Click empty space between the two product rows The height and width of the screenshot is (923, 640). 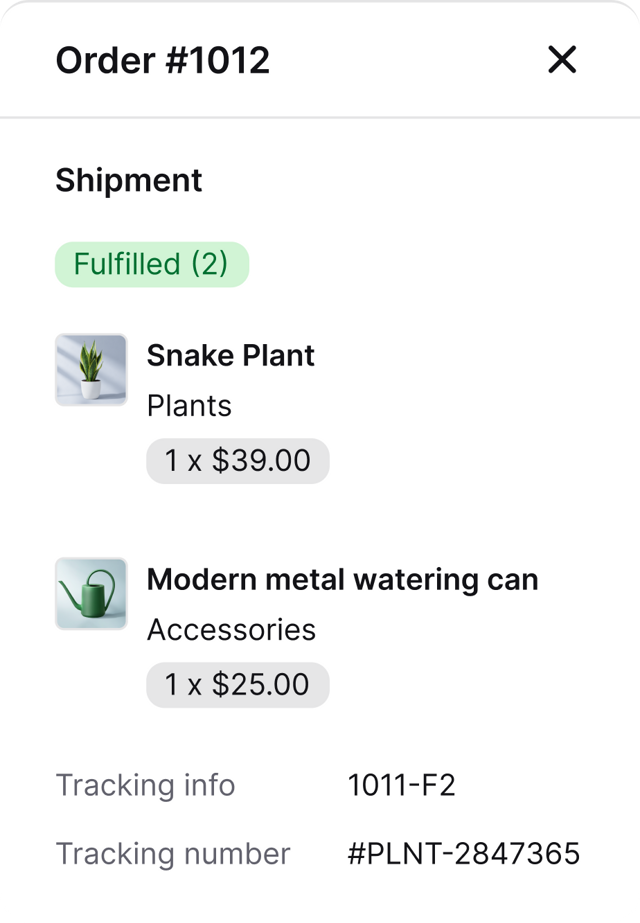point(320,522)
